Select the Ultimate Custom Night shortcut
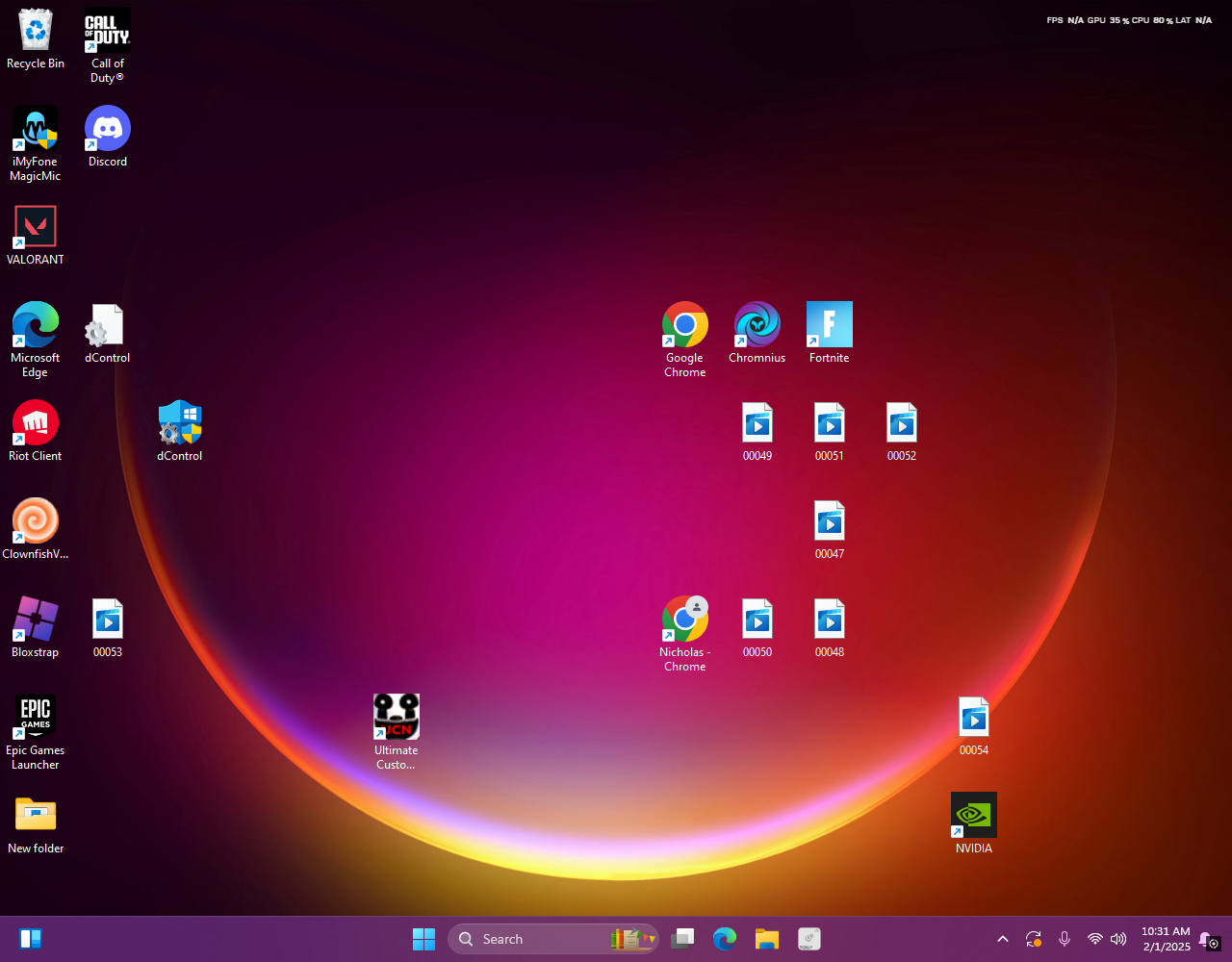This screenshot has width=1232, height=962. click(396, 718)
